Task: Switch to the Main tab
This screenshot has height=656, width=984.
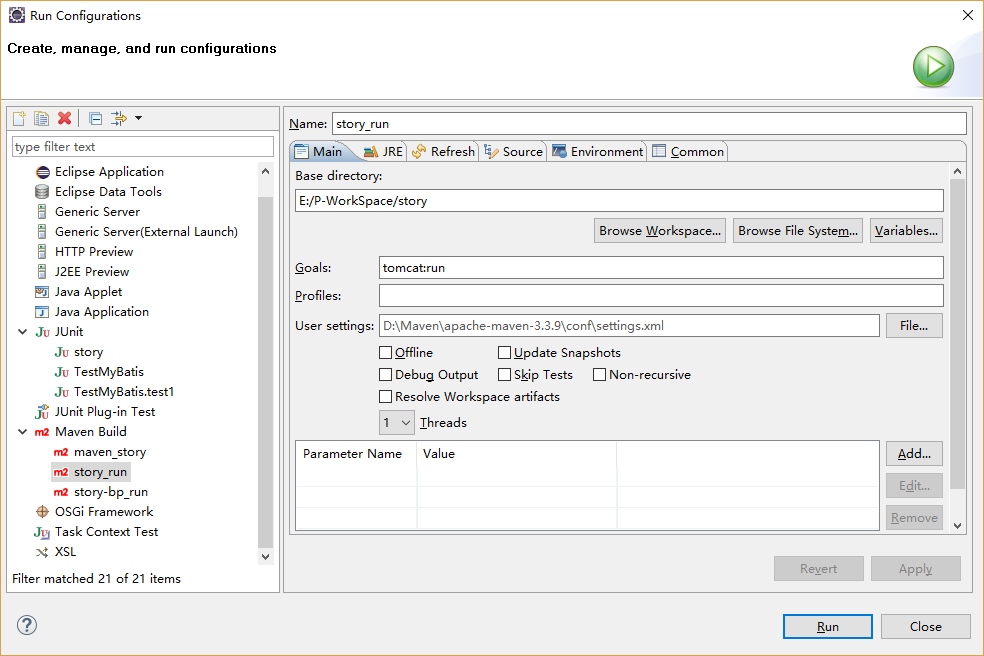Action: (x=319, y=152)
